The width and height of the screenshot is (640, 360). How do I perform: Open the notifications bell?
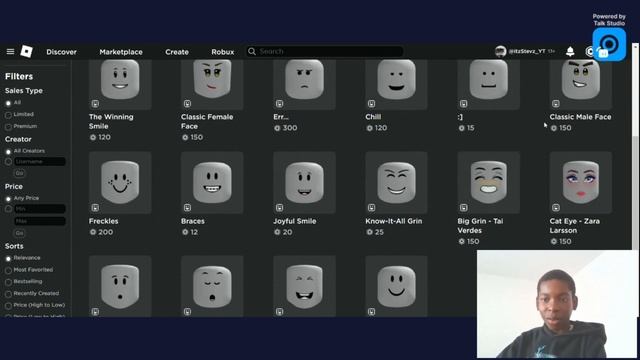coord(570,51)
